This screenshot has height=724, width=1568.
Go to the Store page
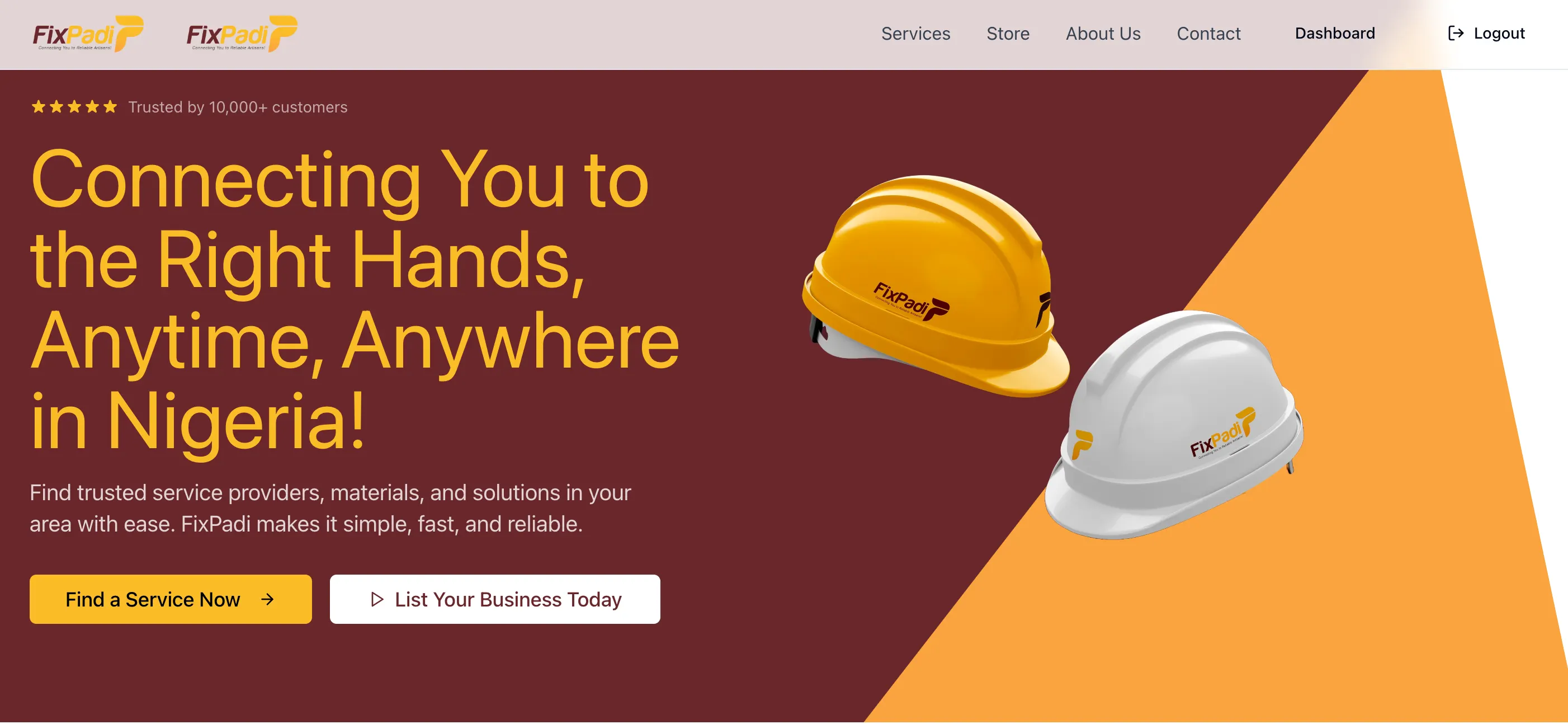click(1007, 34)
